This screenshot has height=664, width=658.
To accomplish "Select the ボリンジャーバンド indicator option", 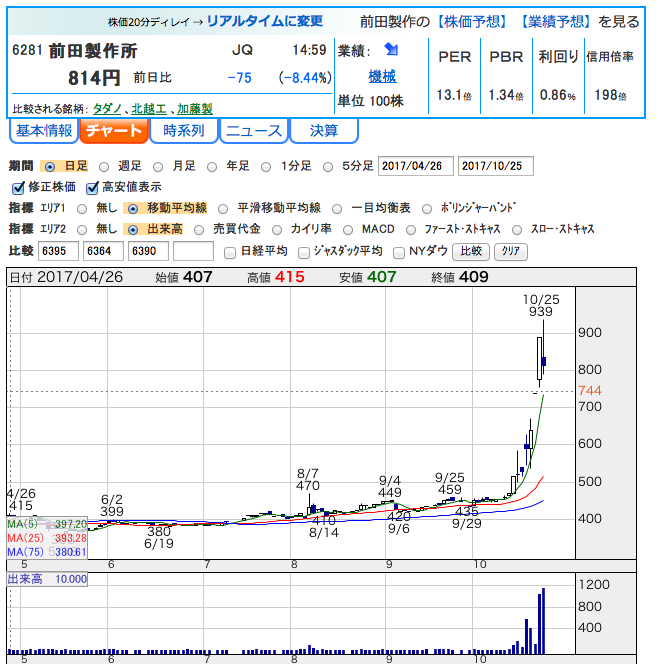I will pyautogui.click(x=427, y=209).
